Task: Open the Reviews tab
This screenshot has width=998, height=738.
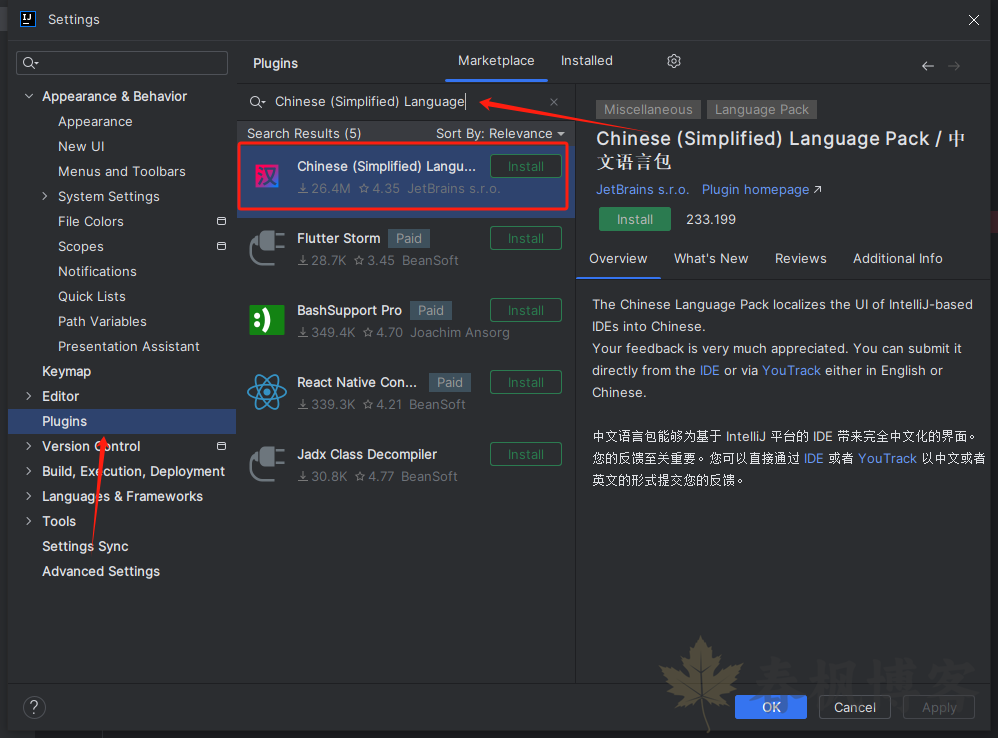Action: (x=801, y=259)
